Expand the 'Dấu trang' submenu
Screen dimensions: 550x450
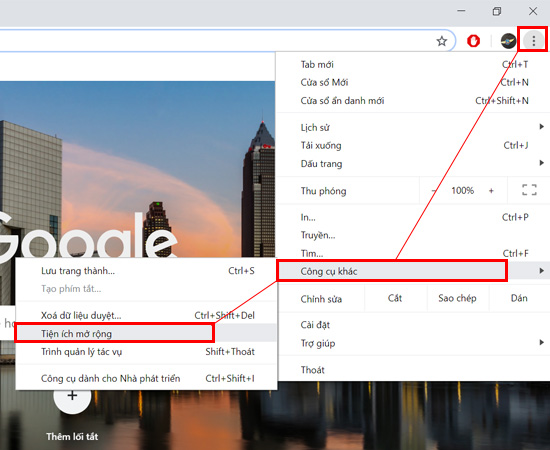point(412,163)
